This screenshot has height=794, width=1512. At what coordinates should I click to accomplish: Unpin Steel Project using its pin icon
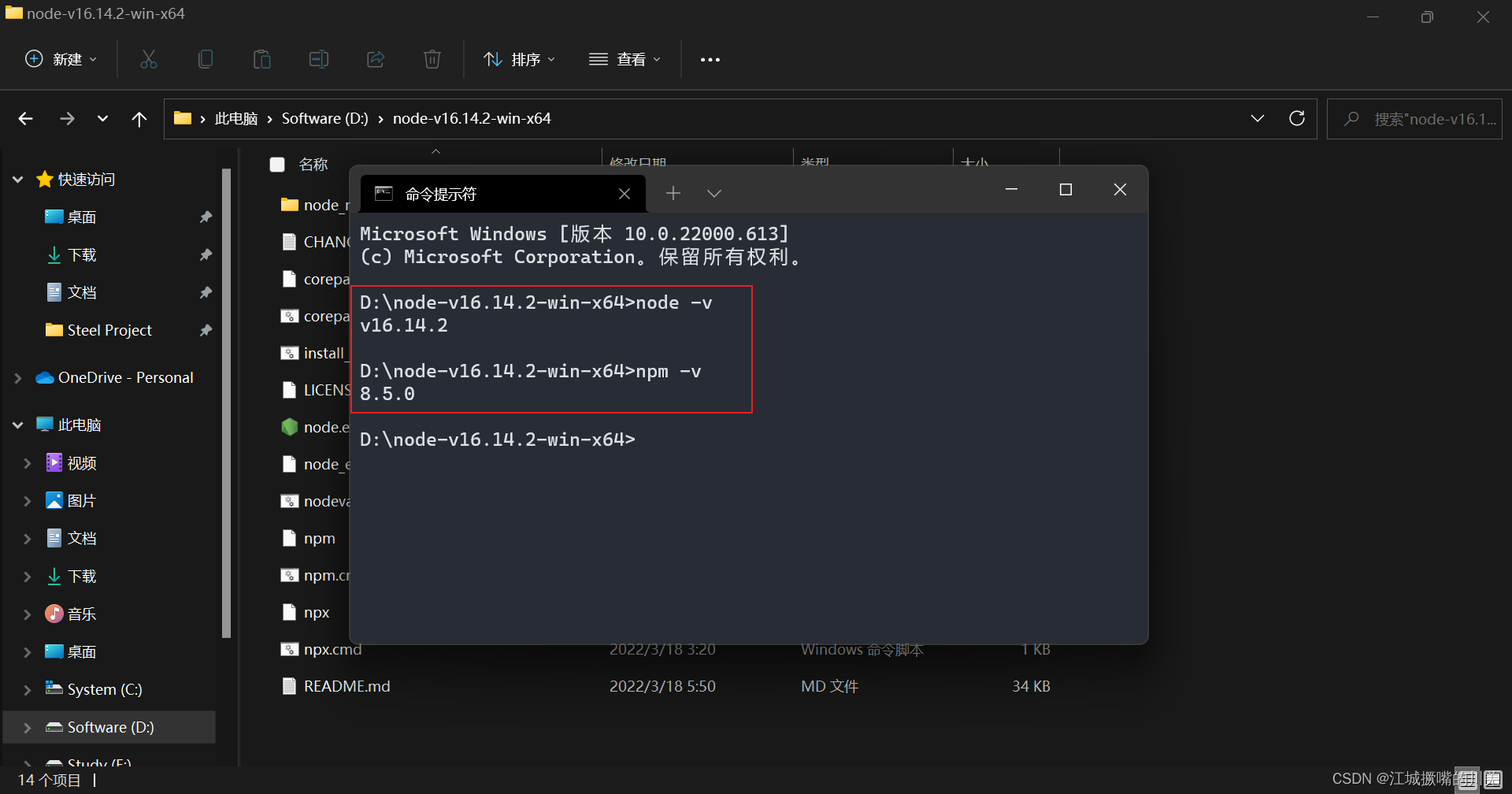206,331
